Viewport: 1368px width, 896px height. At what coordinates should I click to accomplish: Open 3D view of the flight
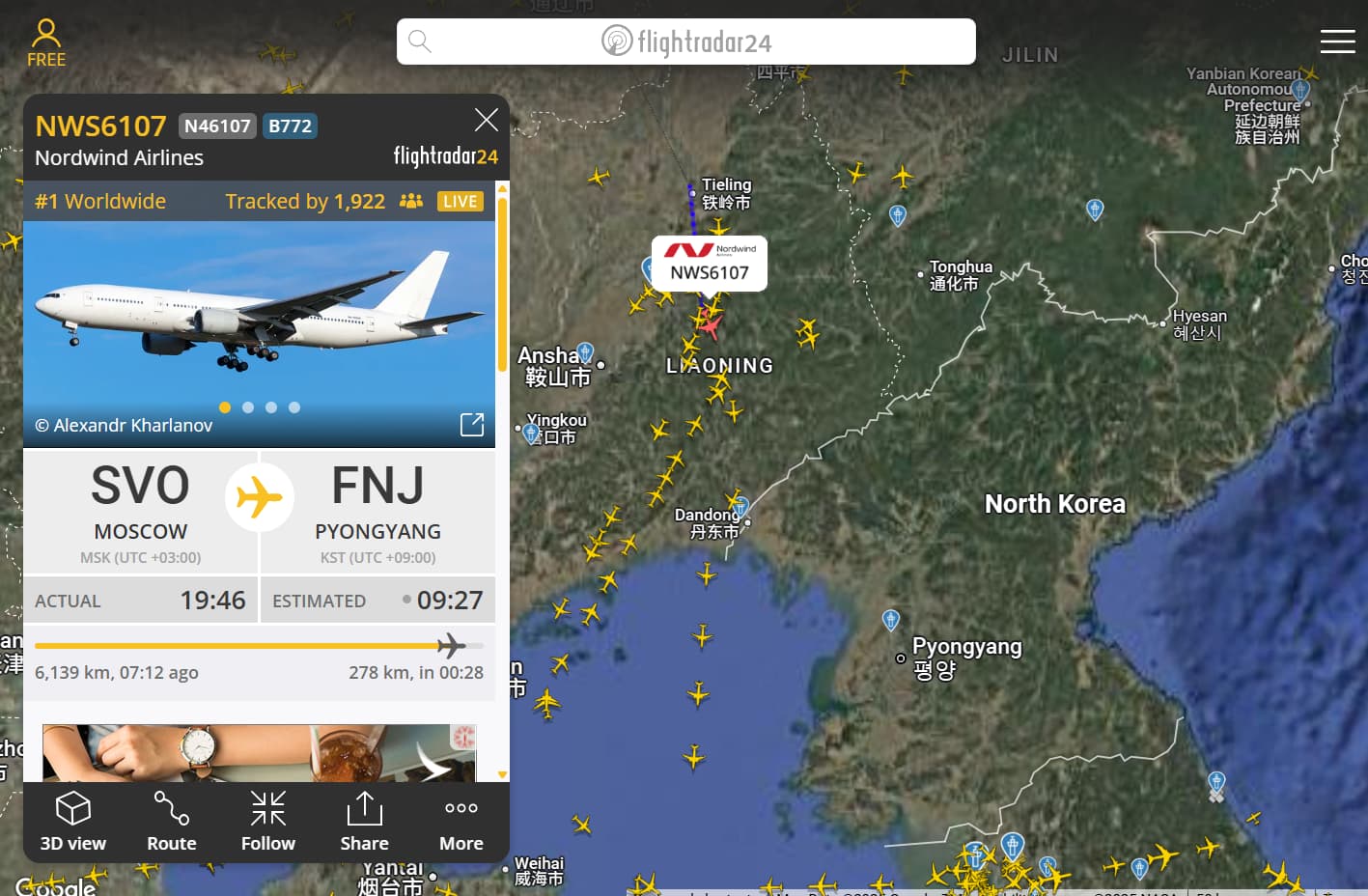[x=73, y=822]
